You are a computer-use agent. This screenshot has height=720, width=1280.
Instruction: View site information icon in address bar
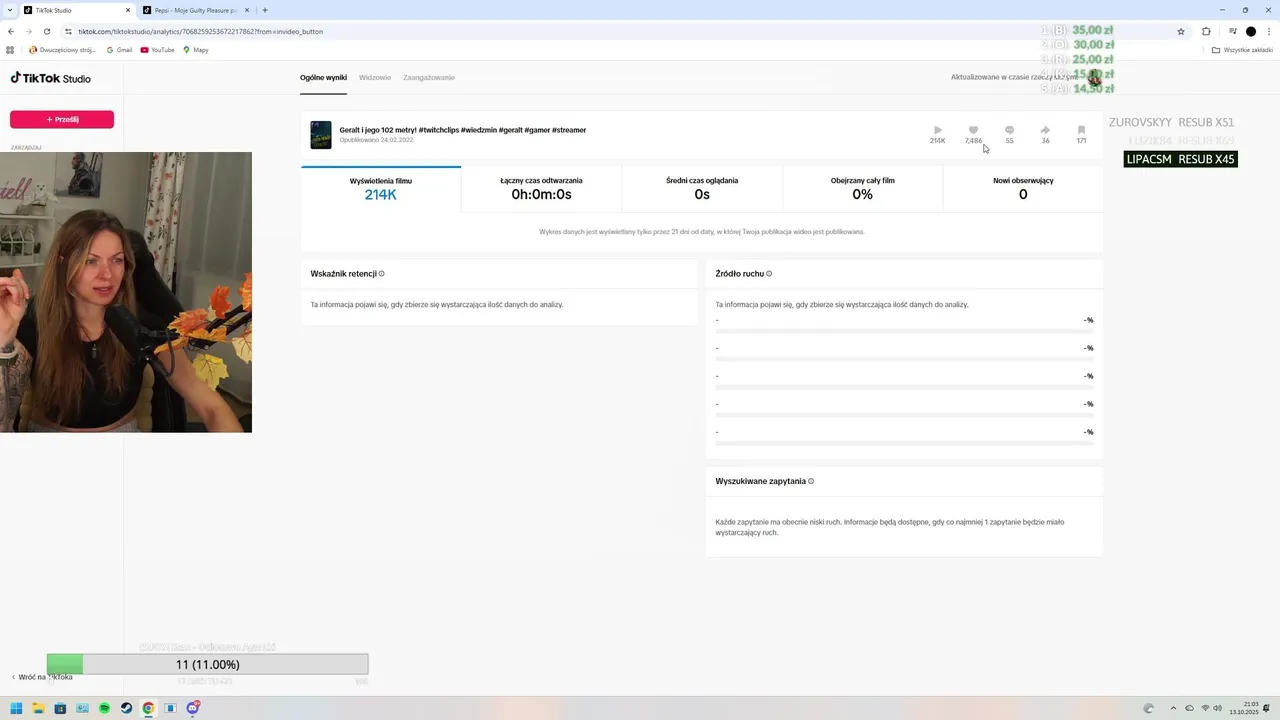coord(68,31)
